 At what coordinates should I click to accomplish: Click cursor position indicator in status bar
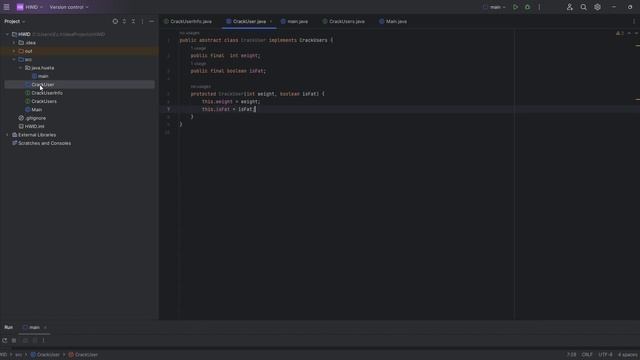tap(571, 355)
